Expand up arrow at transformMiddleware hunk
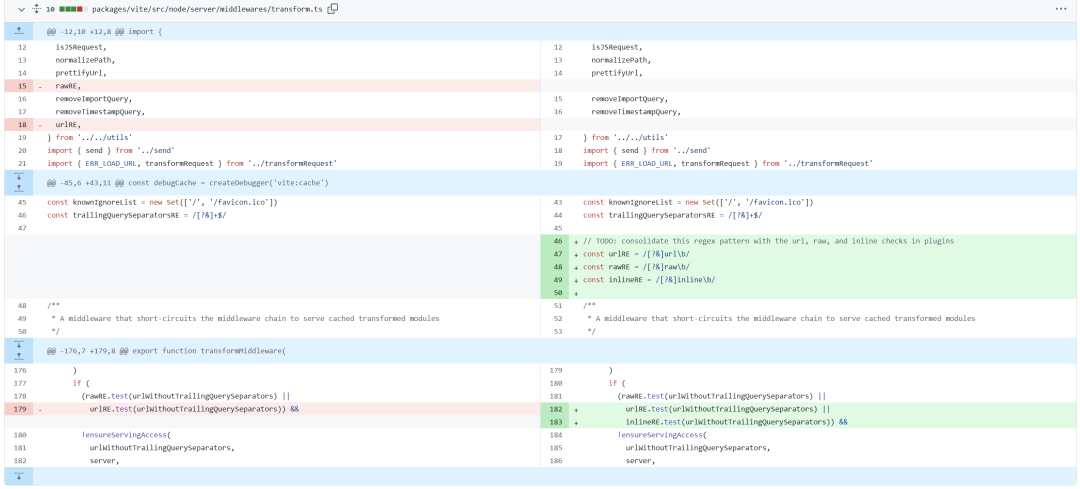Viewport: 1080px width, 489px height. click(18, 356)
